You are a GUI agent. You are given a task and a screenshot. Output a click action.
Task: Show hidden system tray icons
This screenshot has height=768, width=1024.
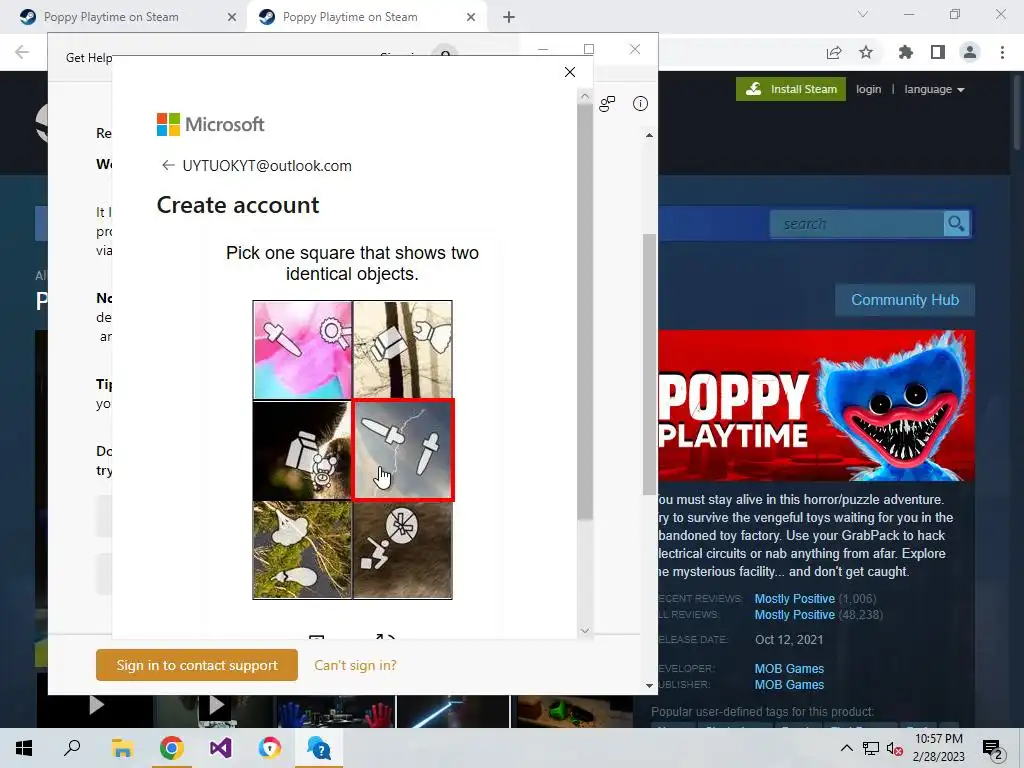[x=846, y=748]
